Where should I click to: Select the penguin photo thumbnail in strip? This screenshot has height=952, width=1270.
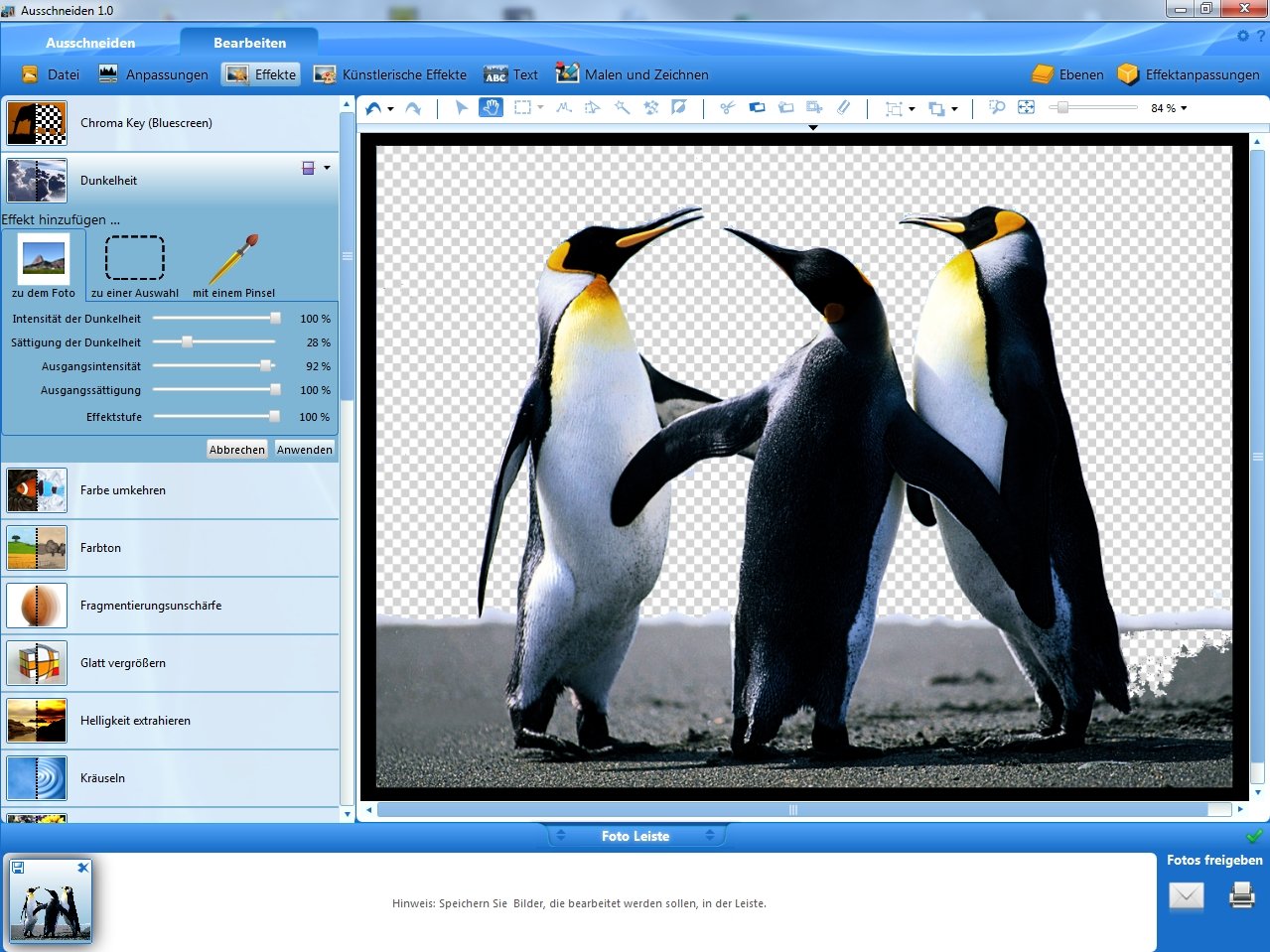pyautogui.click(x=51, y=901)
